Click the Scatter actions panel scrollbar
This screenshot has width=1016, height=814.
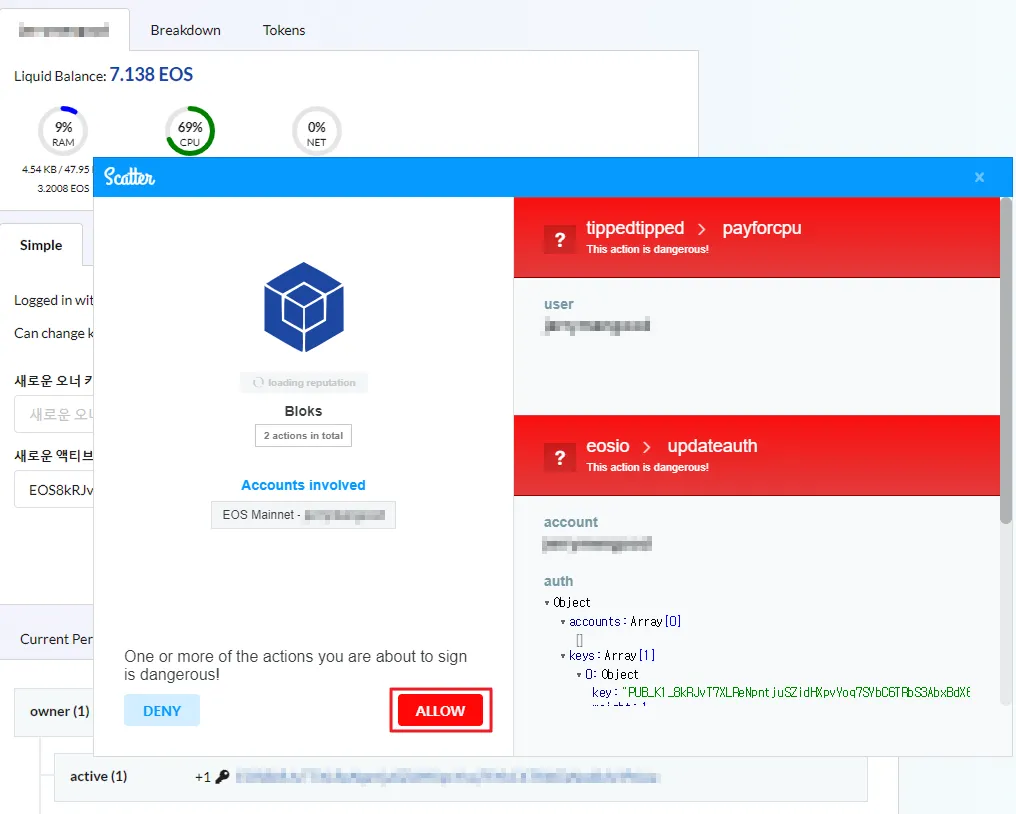pos(1006,360)
